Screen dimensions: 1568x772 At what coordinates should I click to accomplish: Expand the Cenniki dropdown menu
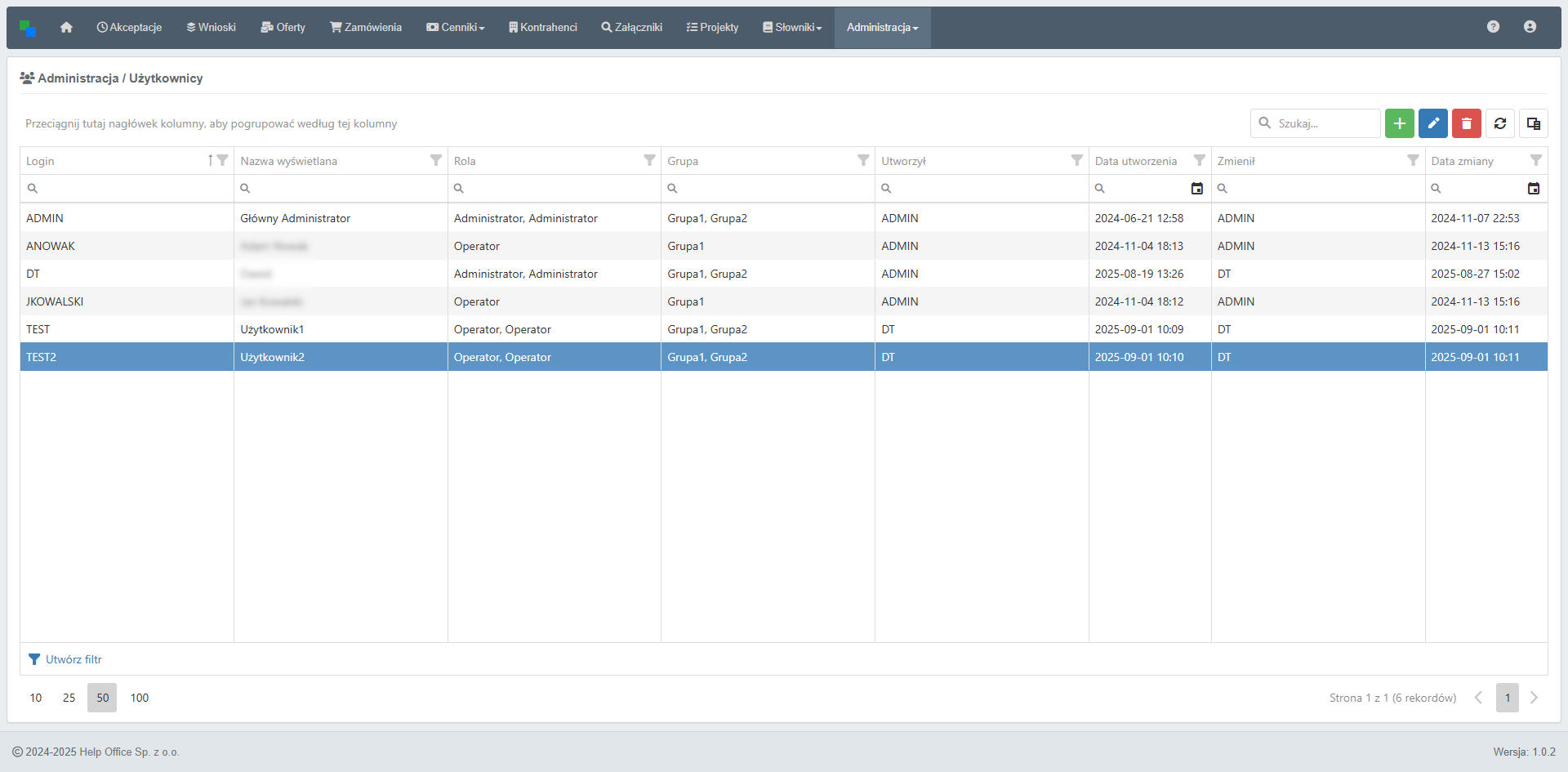(456, 28)
